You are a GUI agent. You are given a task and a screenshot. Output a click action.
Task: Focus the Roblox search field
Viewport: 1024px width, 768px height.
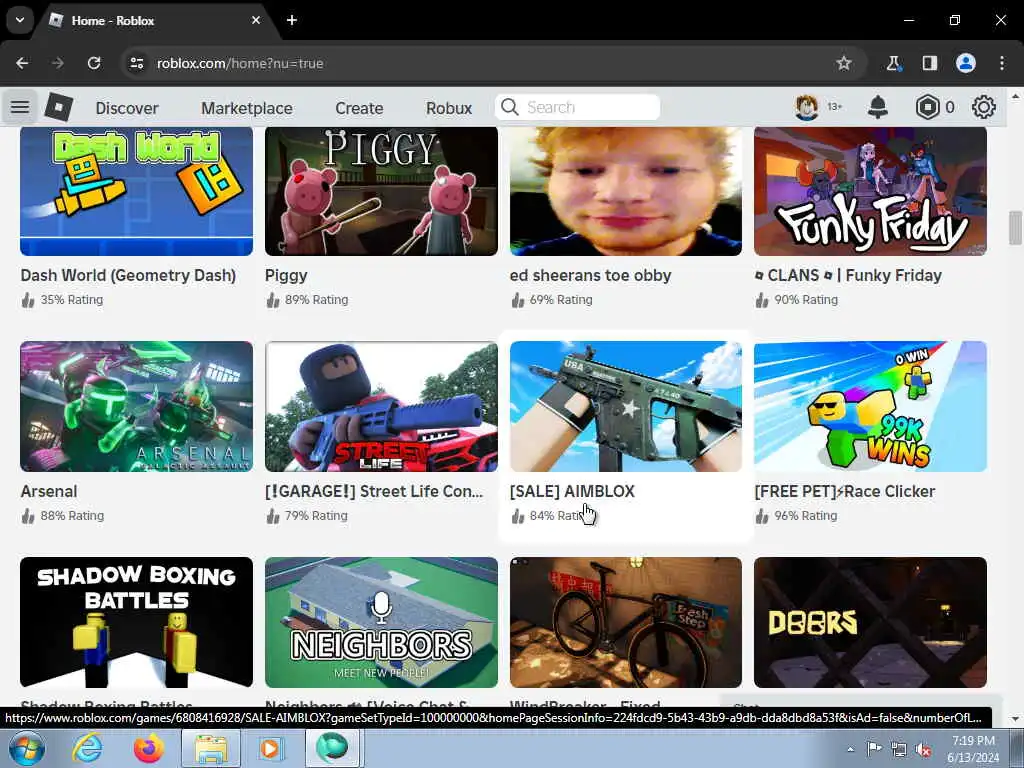(x=578, y=107)
